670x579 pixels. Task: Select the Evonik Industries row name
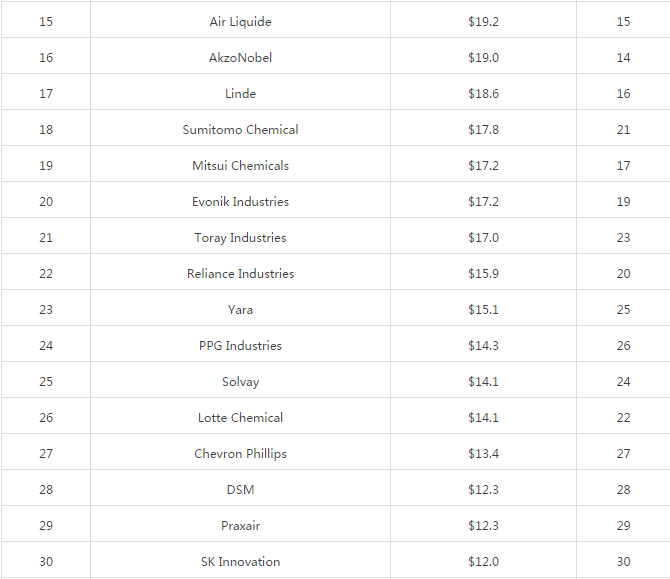(x=240, y=202)
